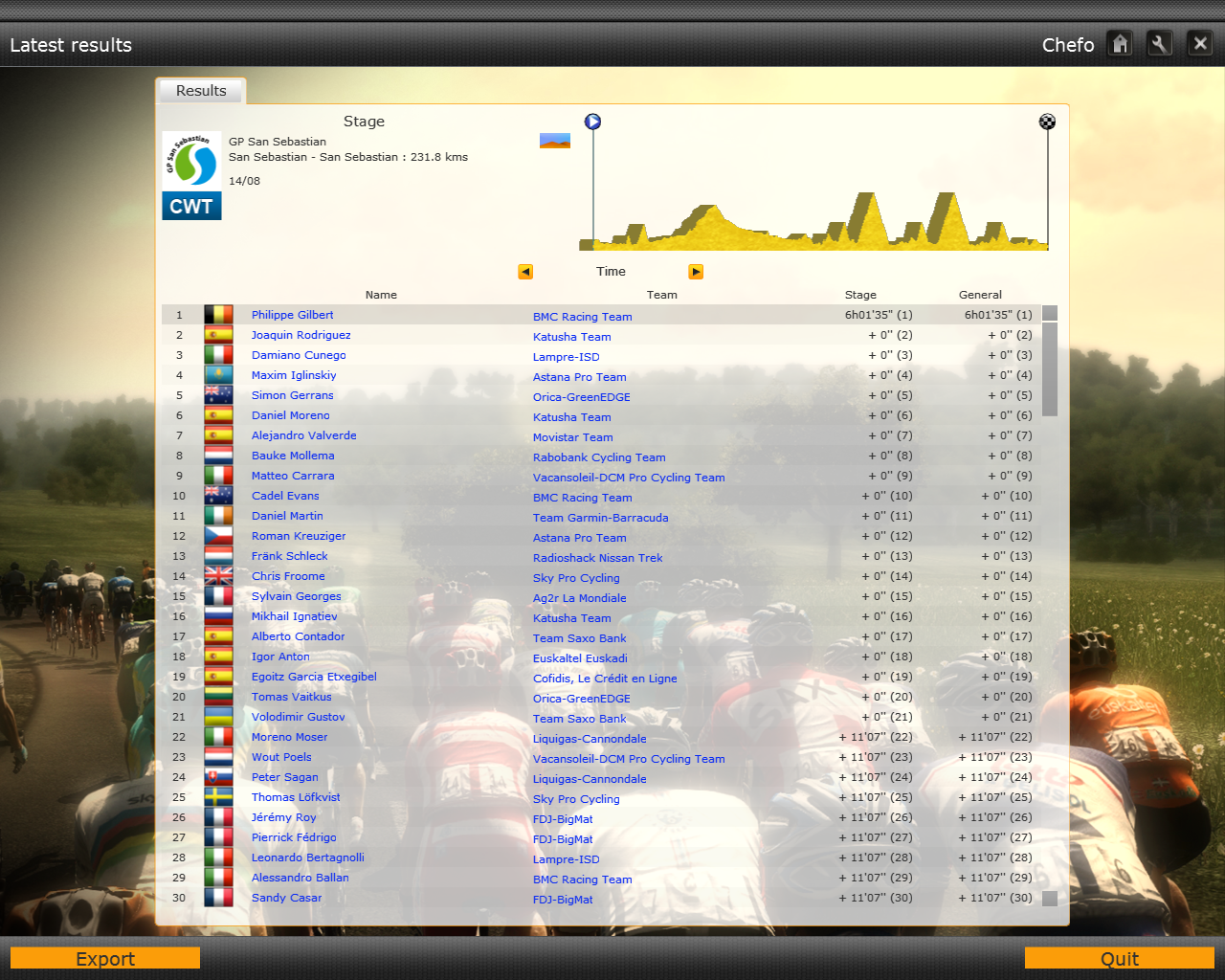This screenshot has width=1225, height=980.
Task: Click Dutch flag beside Bauke Mollema
Action: pos(218,456)
